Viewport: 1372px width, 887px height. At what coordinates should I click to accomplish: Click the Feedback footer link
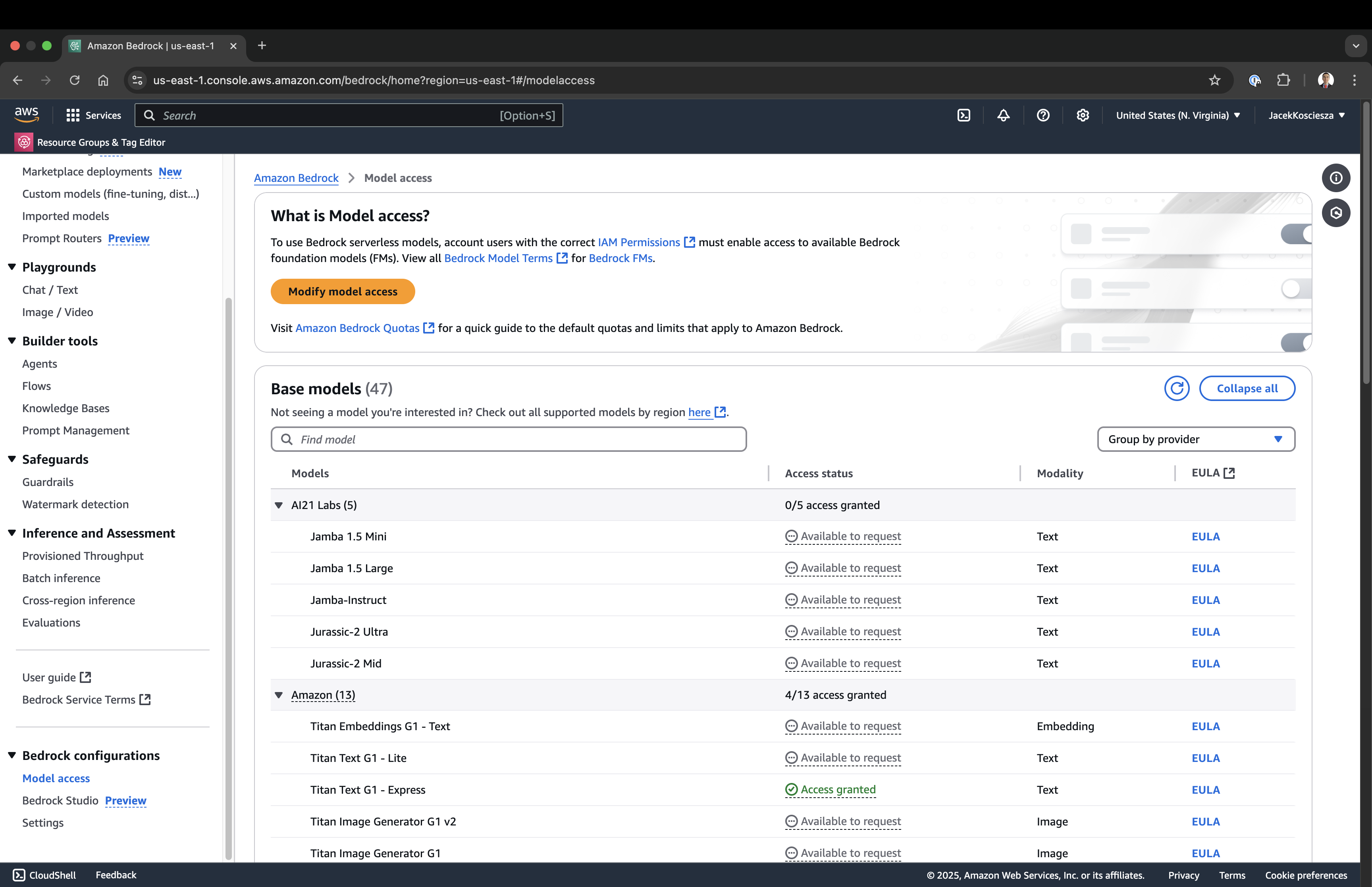(x=116, y=875)
